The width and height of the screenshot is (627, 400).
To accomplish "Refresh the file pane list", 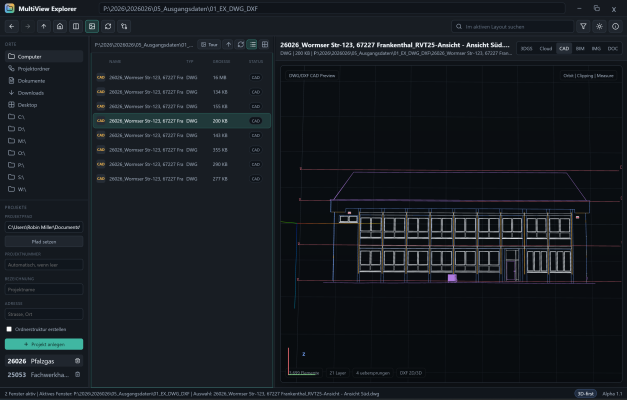I will point(240,44).
